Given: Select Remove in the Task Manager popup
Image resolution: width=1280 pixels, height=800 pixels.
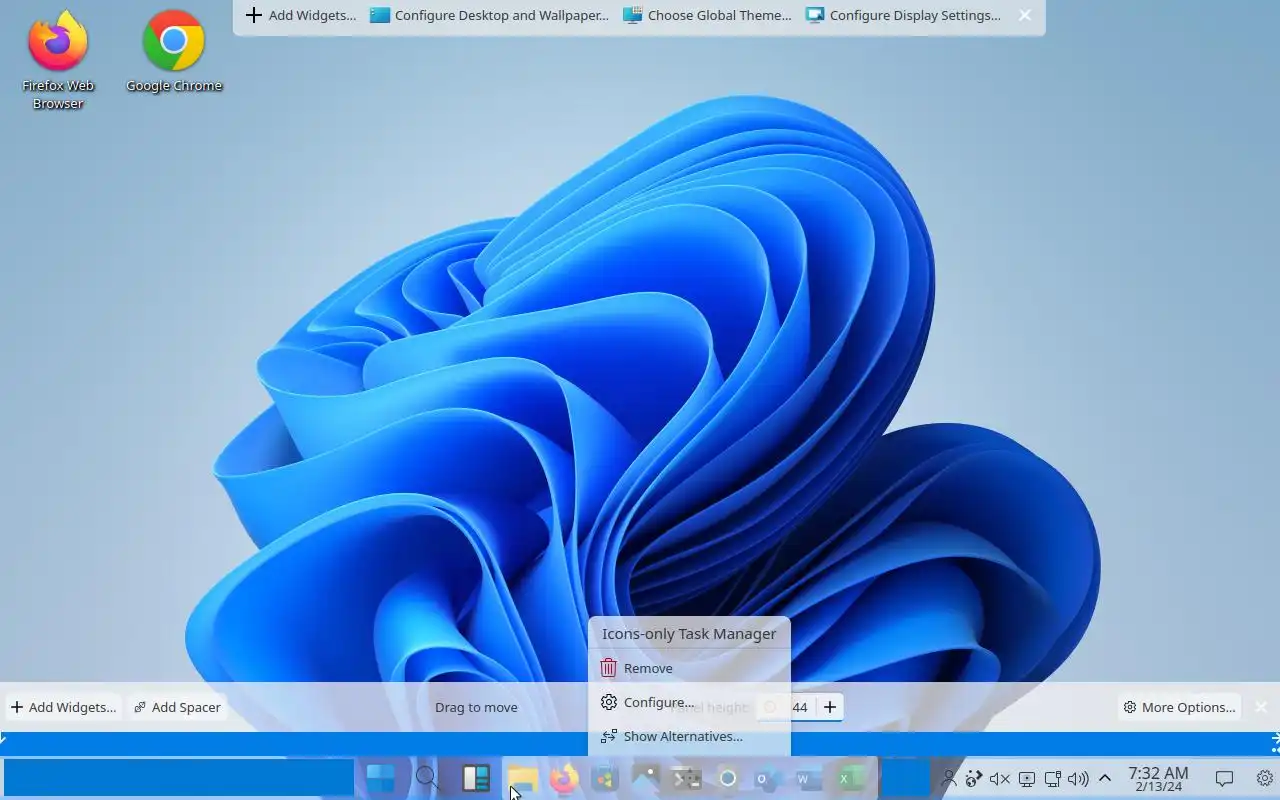Looking at the screenshot, I should pos(689,668).
